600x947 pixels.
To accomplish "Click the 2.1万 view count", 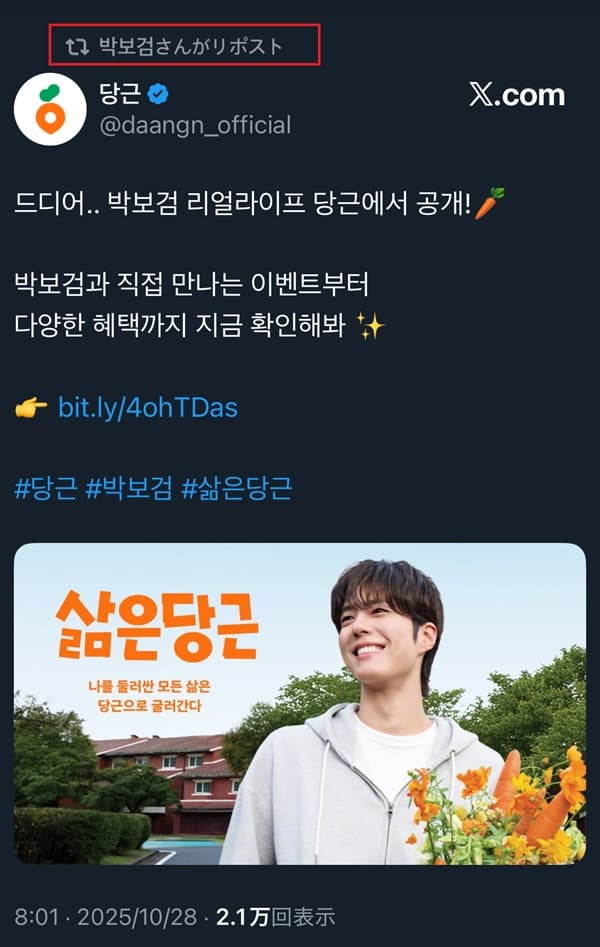I will coord(242,917).
